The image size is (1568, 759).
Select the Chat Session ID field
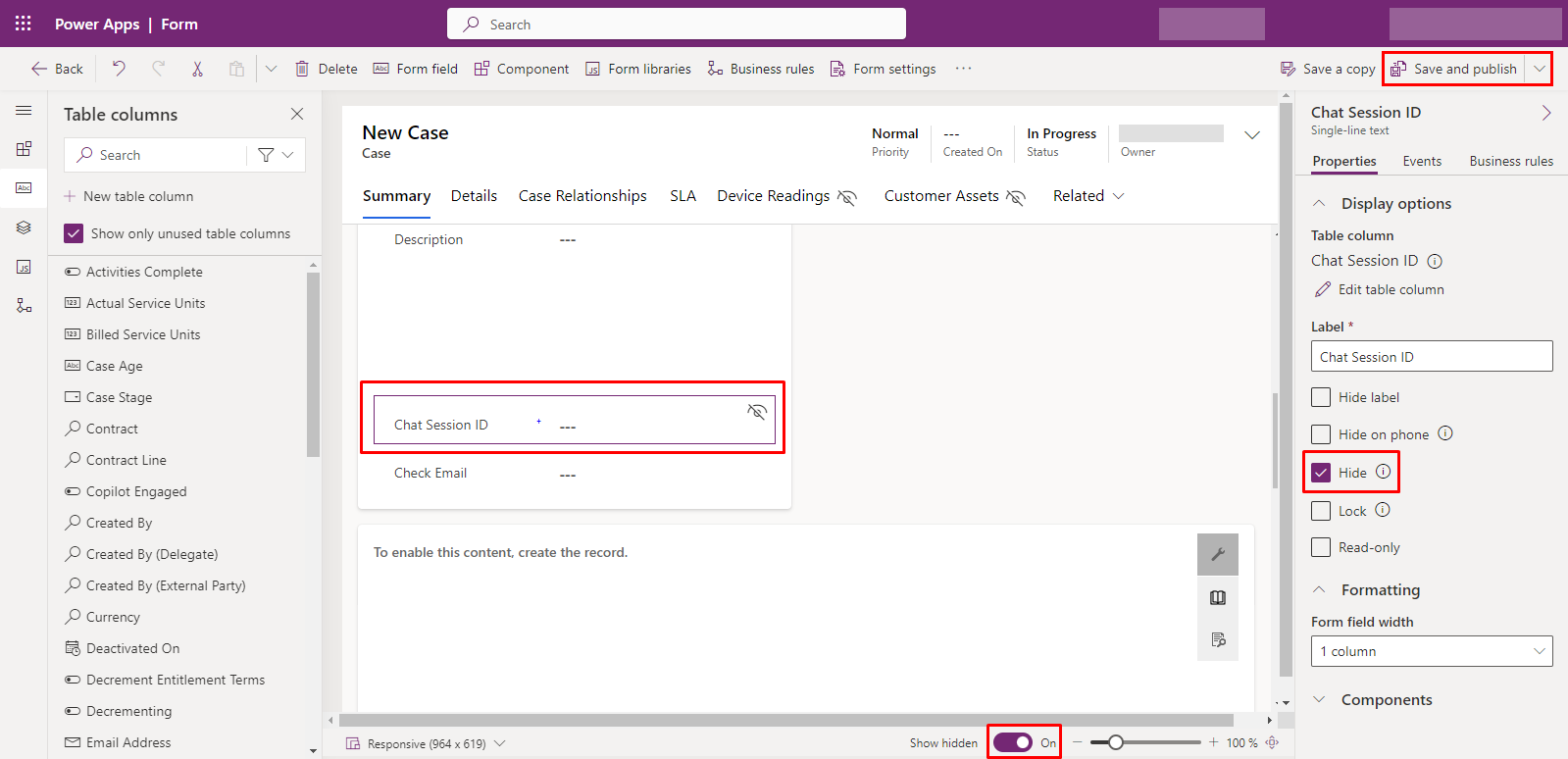tap(575, 420)
